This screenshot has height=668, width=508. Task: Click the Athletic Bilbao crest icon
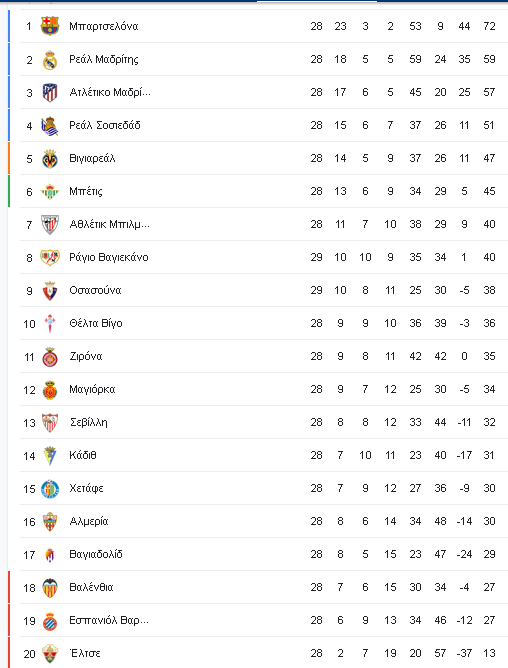click(50, 225)
